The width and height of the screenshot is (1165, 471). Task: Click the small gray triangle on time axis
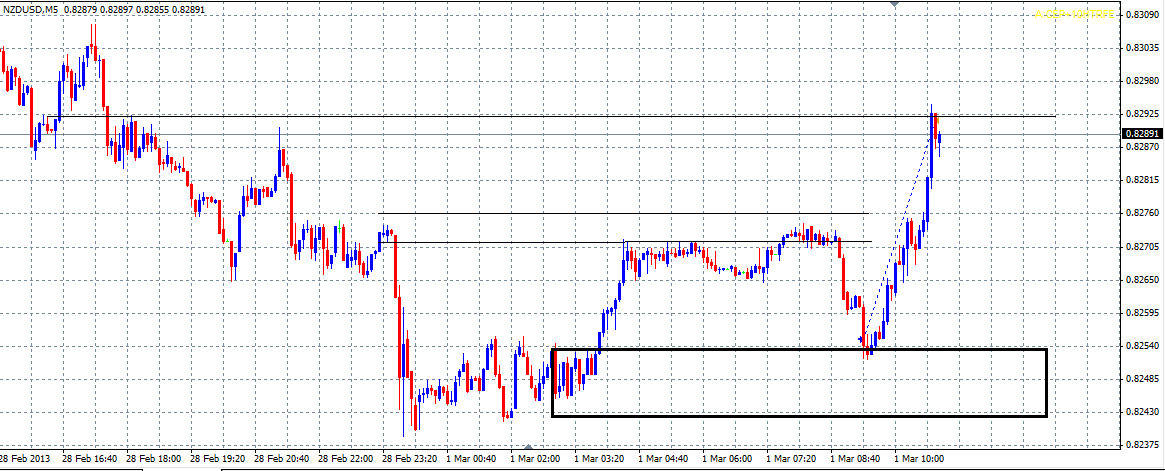pyautogui.click(x=529, y=445)
